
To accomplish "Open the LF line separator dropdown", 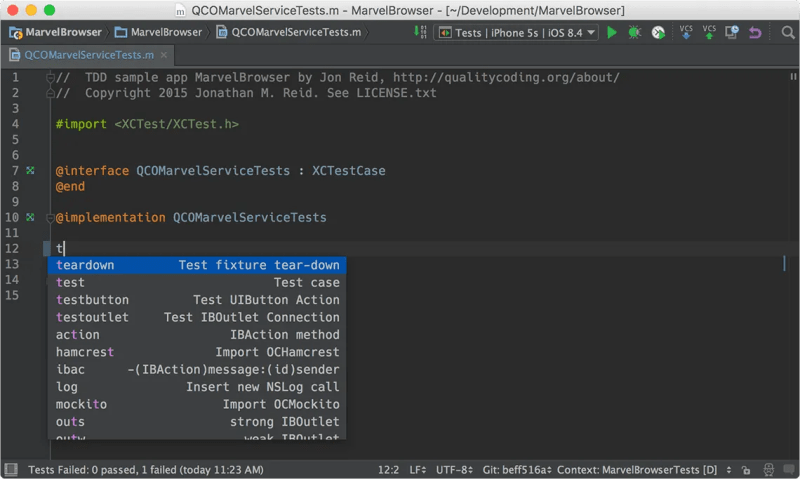I will [417, 470].
